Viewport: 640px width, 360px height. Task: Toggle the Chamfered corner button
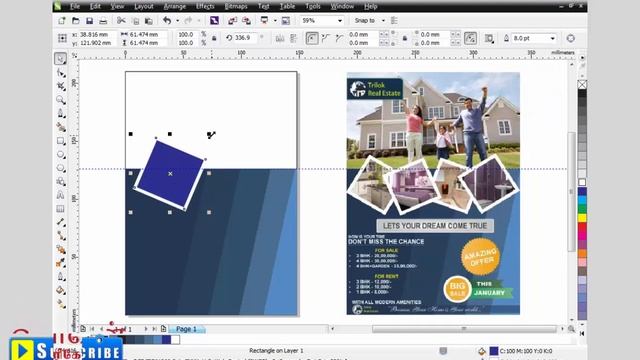(x=339, y=38)
